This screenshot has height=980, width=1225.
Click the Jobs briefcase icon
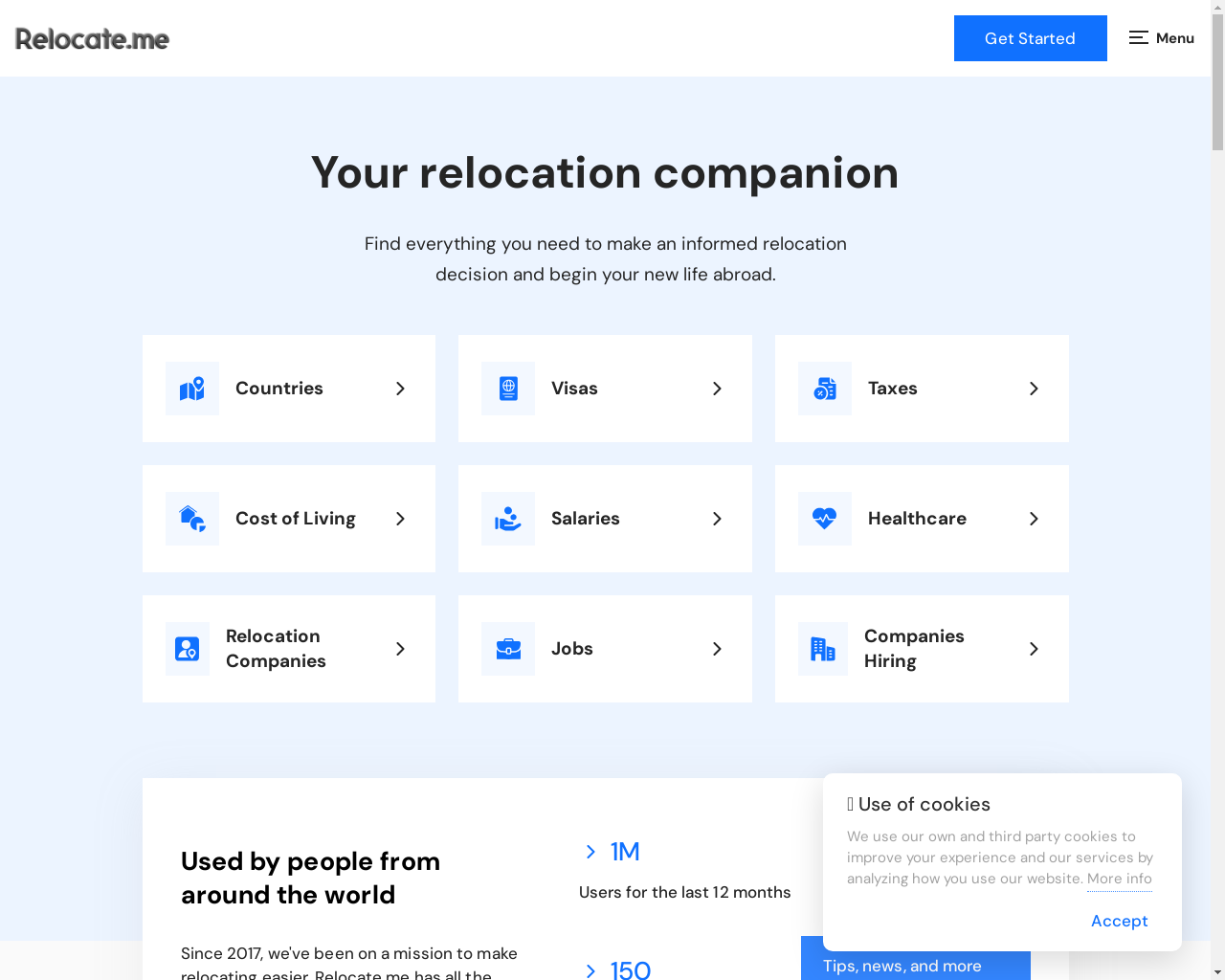pos(508,649)
